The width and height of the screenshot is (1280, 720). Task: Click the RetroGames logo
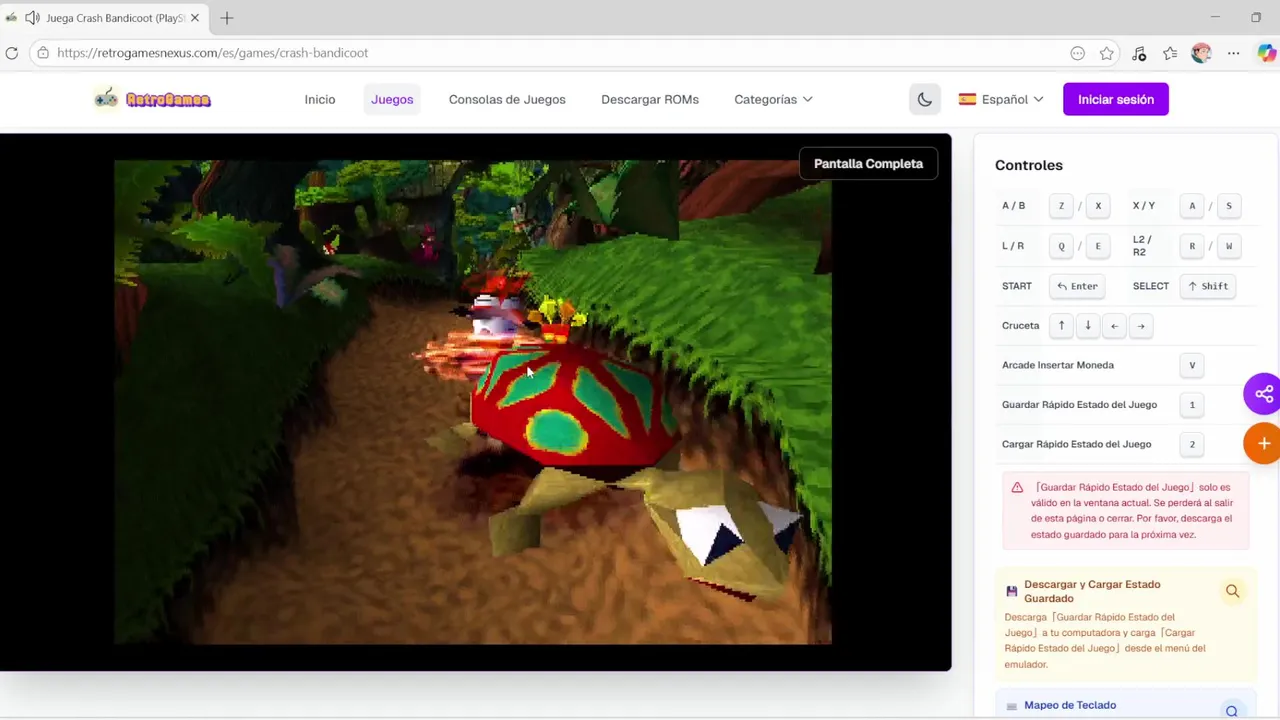(152, 99)
